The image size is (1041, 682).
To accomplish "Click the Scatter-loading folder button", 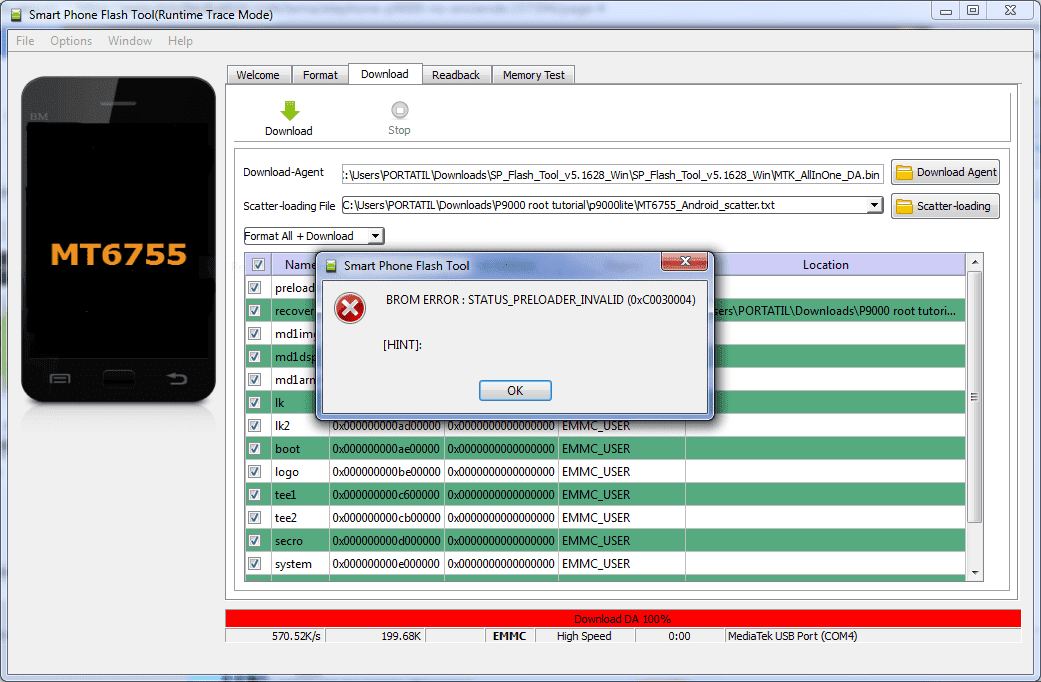I will coord(945,206).
